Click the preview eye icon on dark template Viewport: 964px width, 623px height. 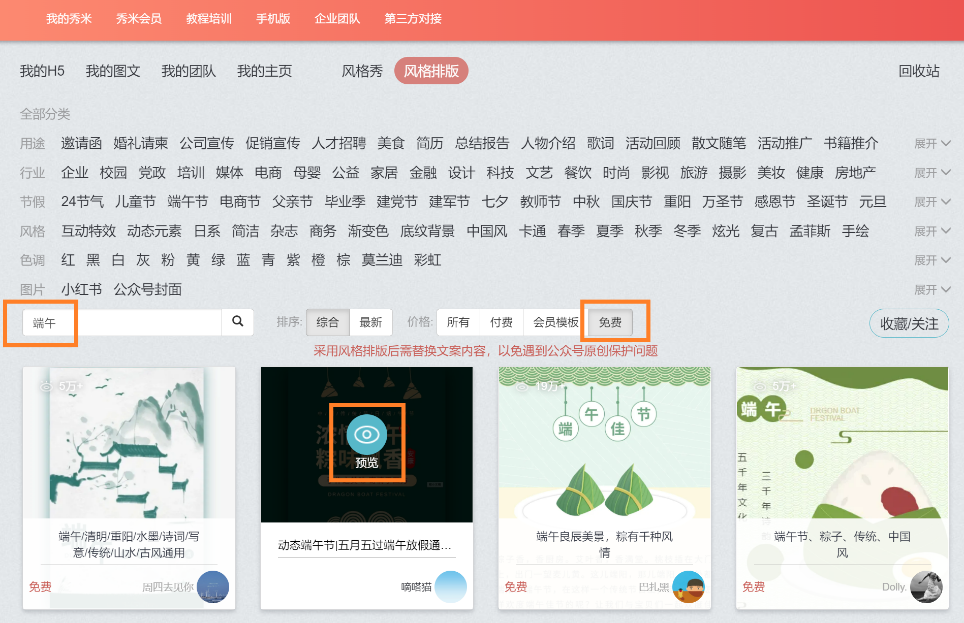(x=366, y=436)
